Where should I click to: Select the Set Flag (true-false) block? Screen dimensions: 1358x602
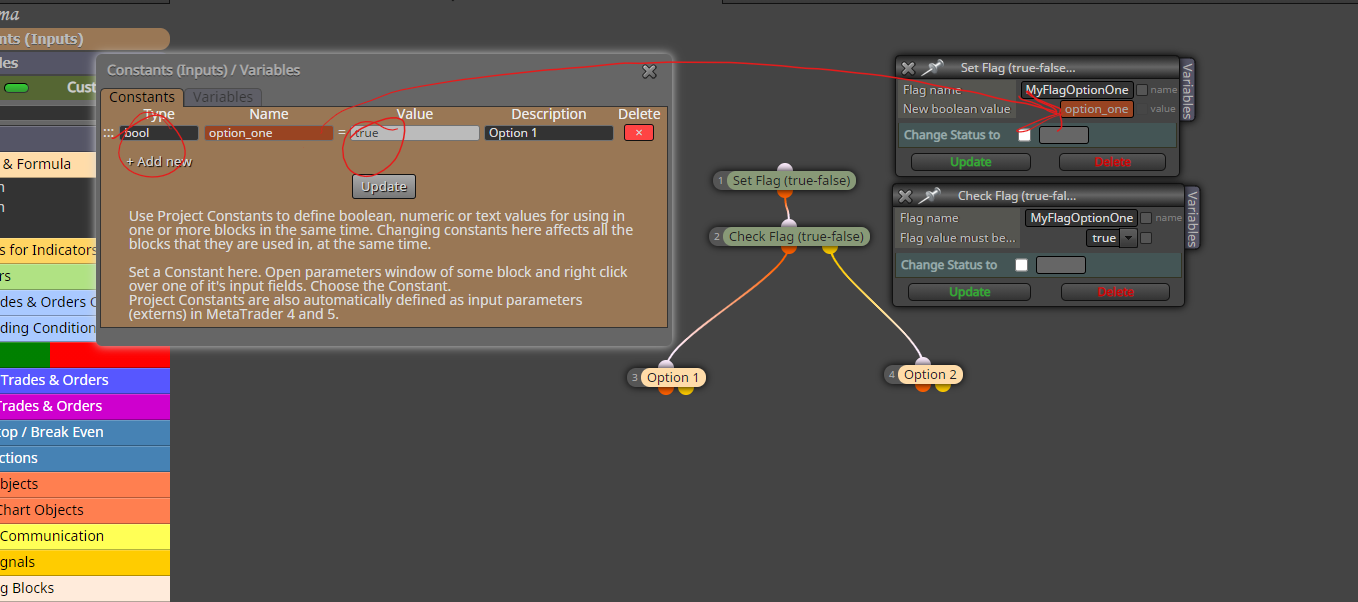pos(791,181)
